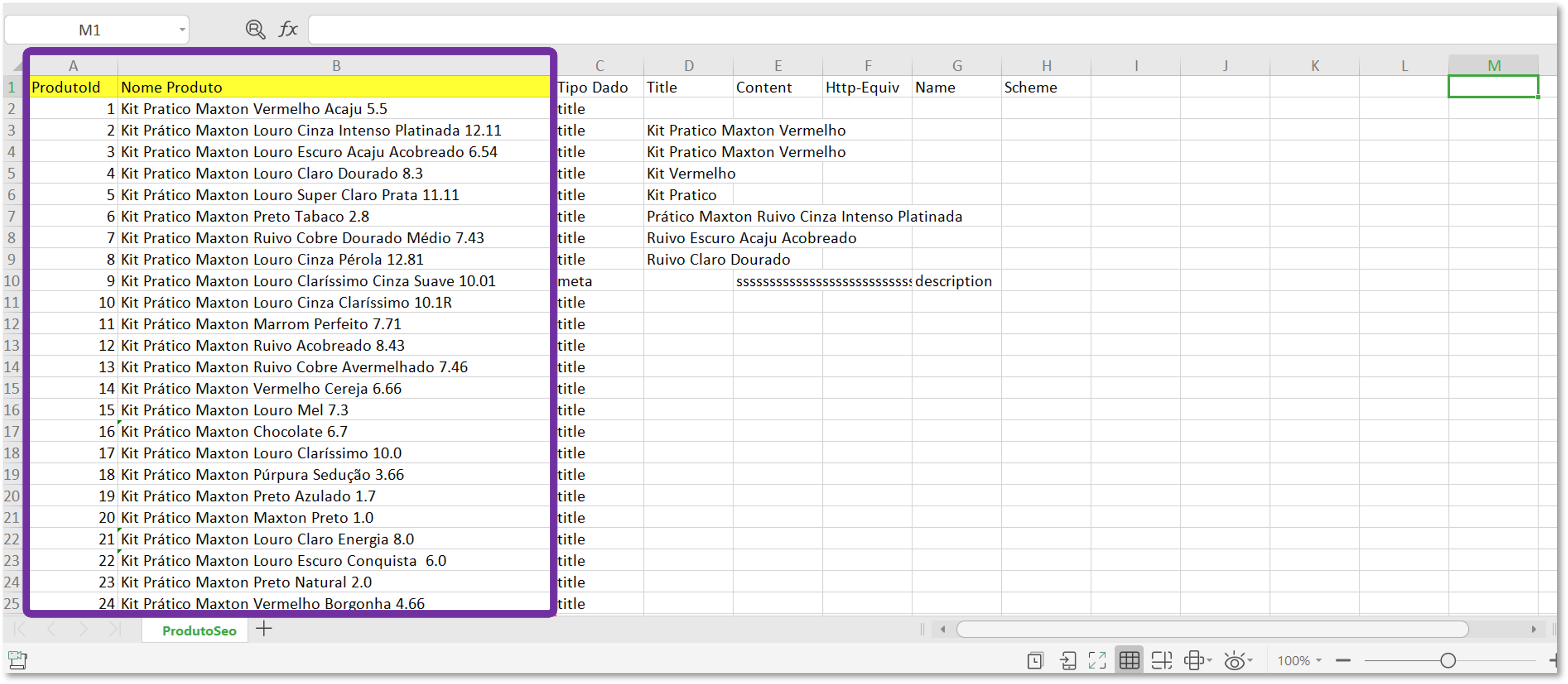Click the Name Box showing M1
The height and width of the screenshot is (684, 1568).
(x=90, y=30)
